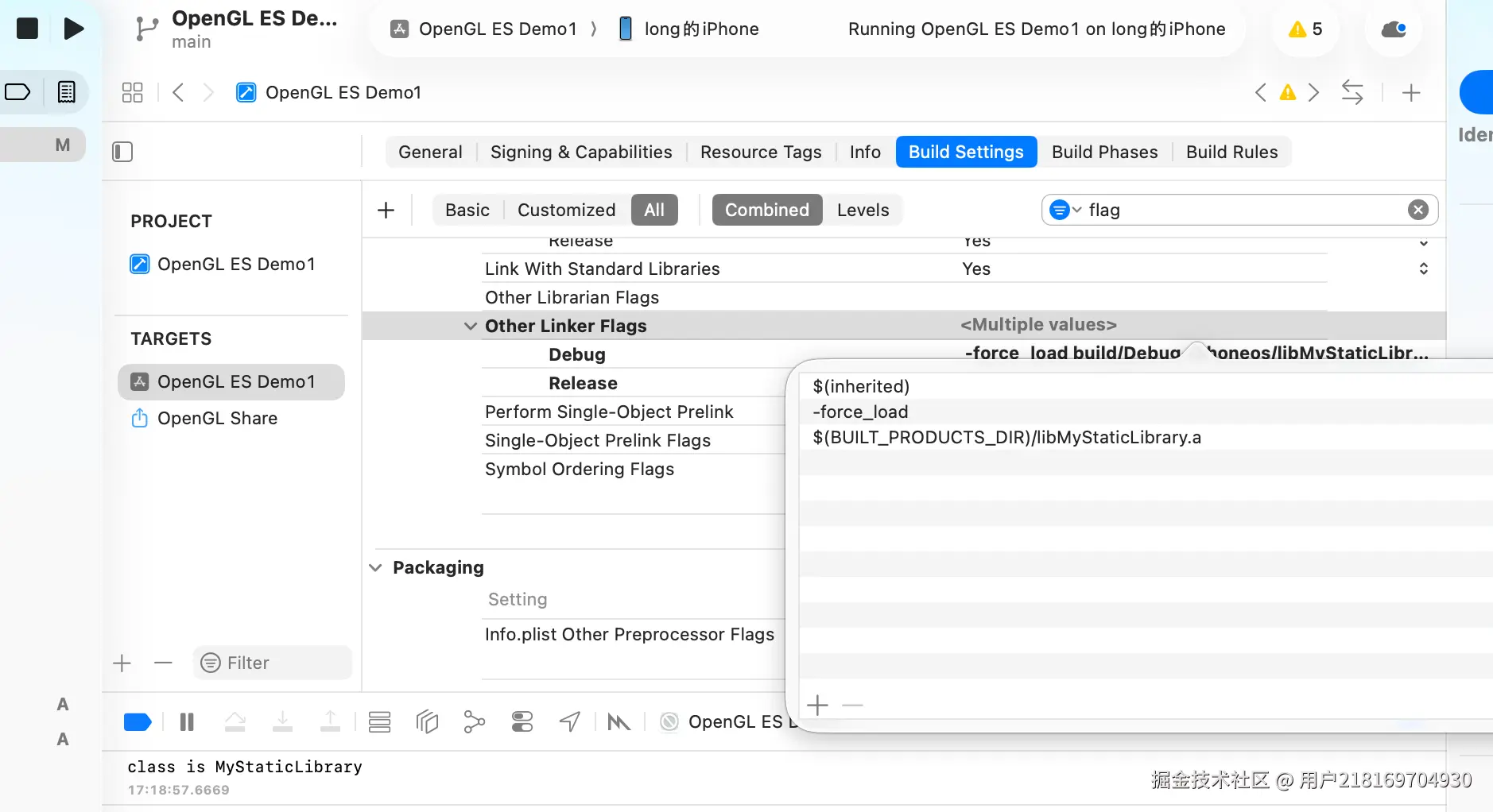
Task: Select Info.plist Other Preprocessor Flags setting
Action: point(630,634)
